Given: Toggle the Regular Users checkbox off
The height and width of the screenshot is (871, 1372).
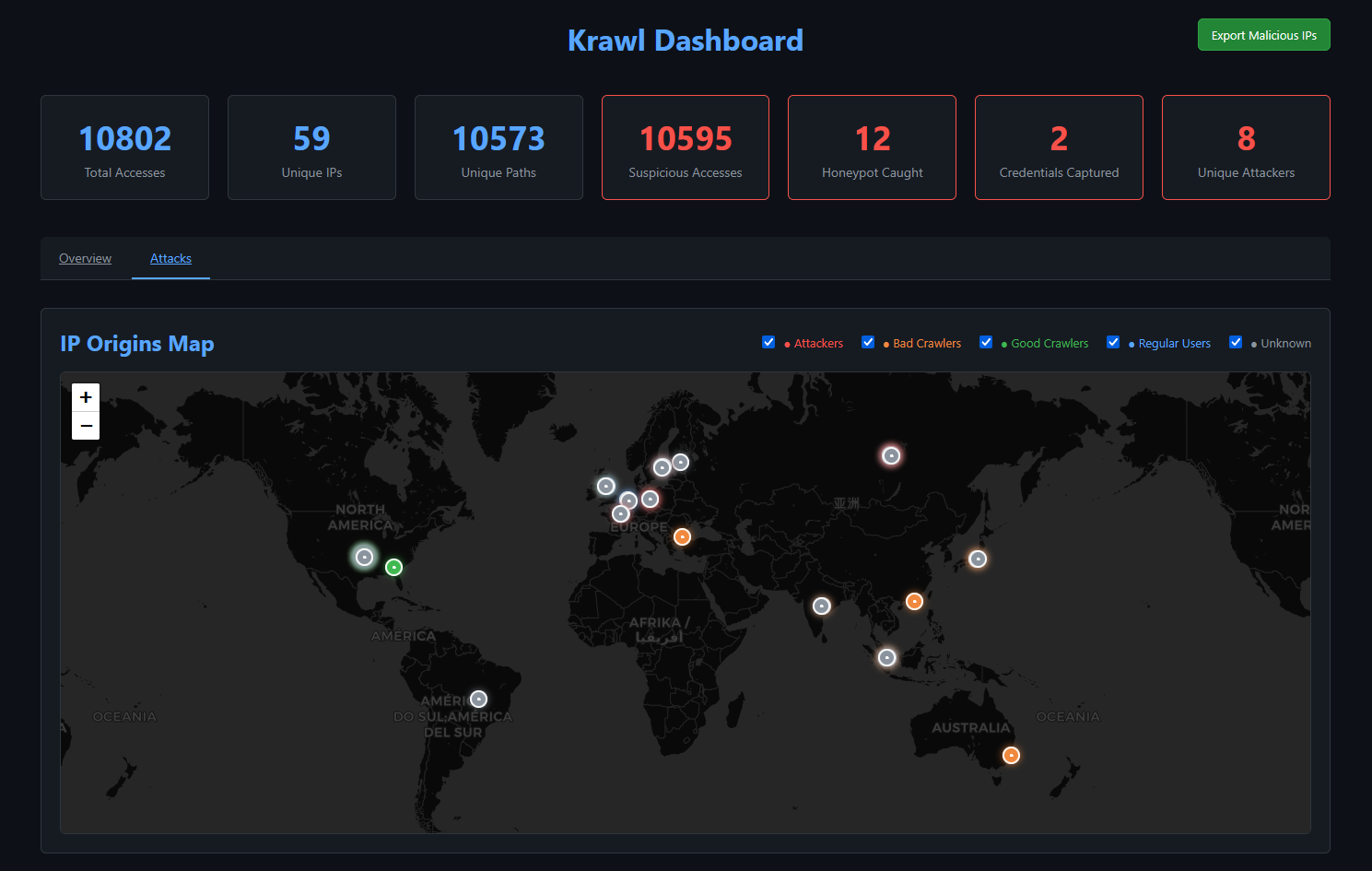Looking at the screenshot, I should (1113, 342).
